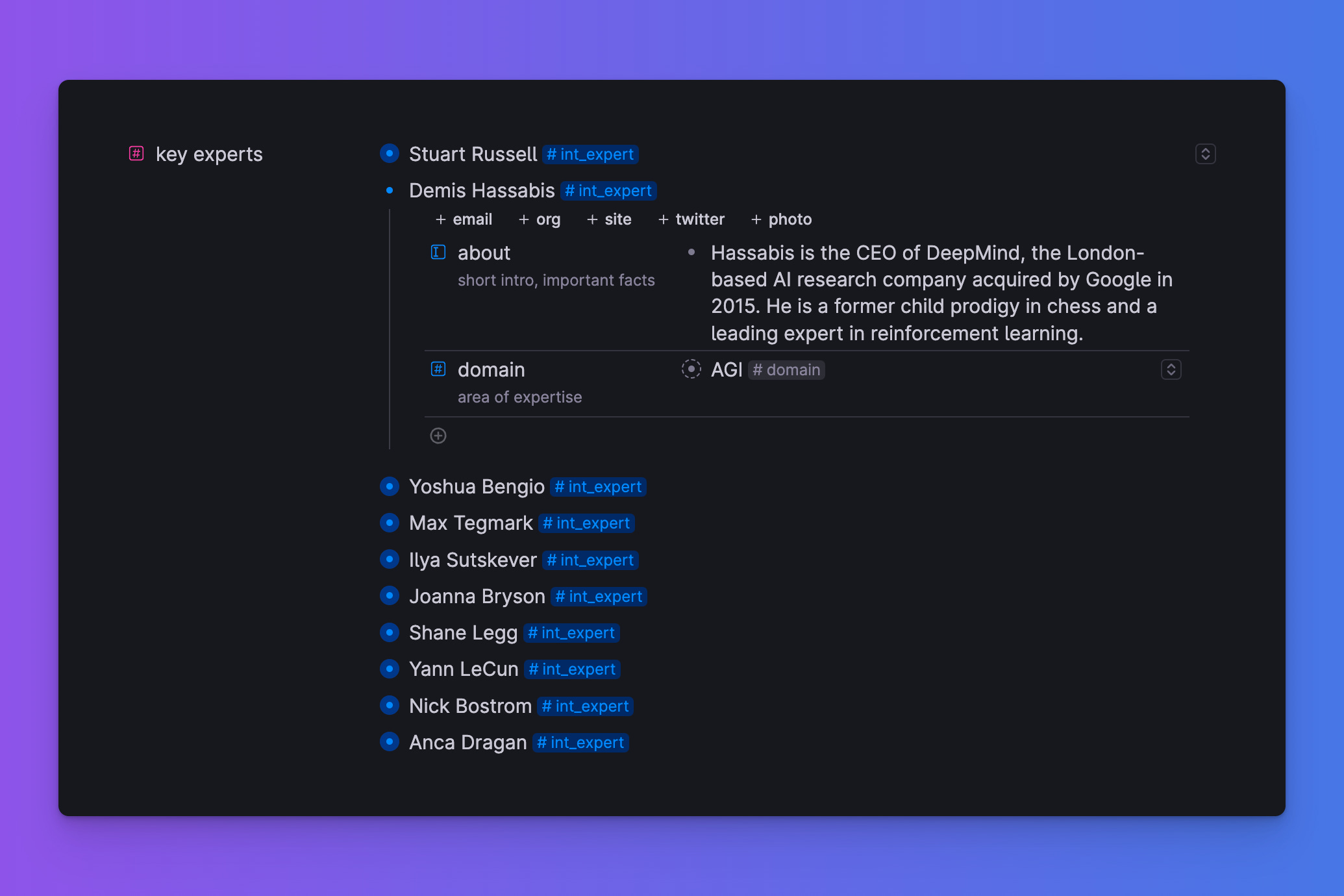Click the circled plus add-field icon

click(x=438, y=436)
